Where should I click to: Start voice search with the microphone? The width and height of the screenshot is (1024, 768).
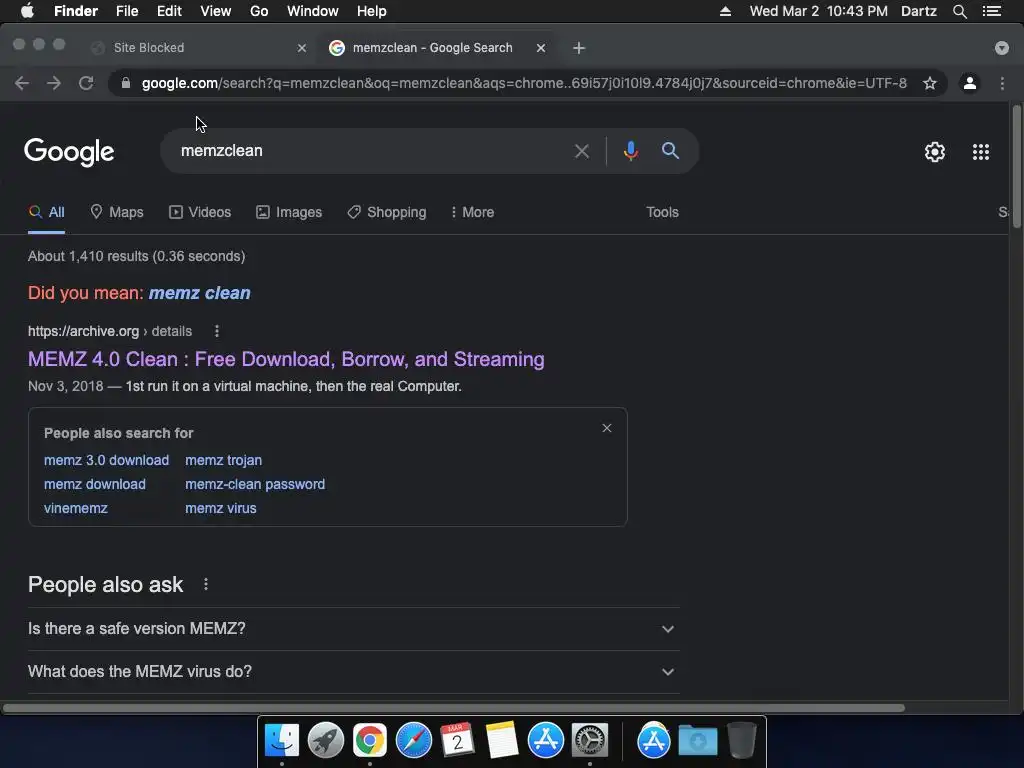click(x=630, y=151)
